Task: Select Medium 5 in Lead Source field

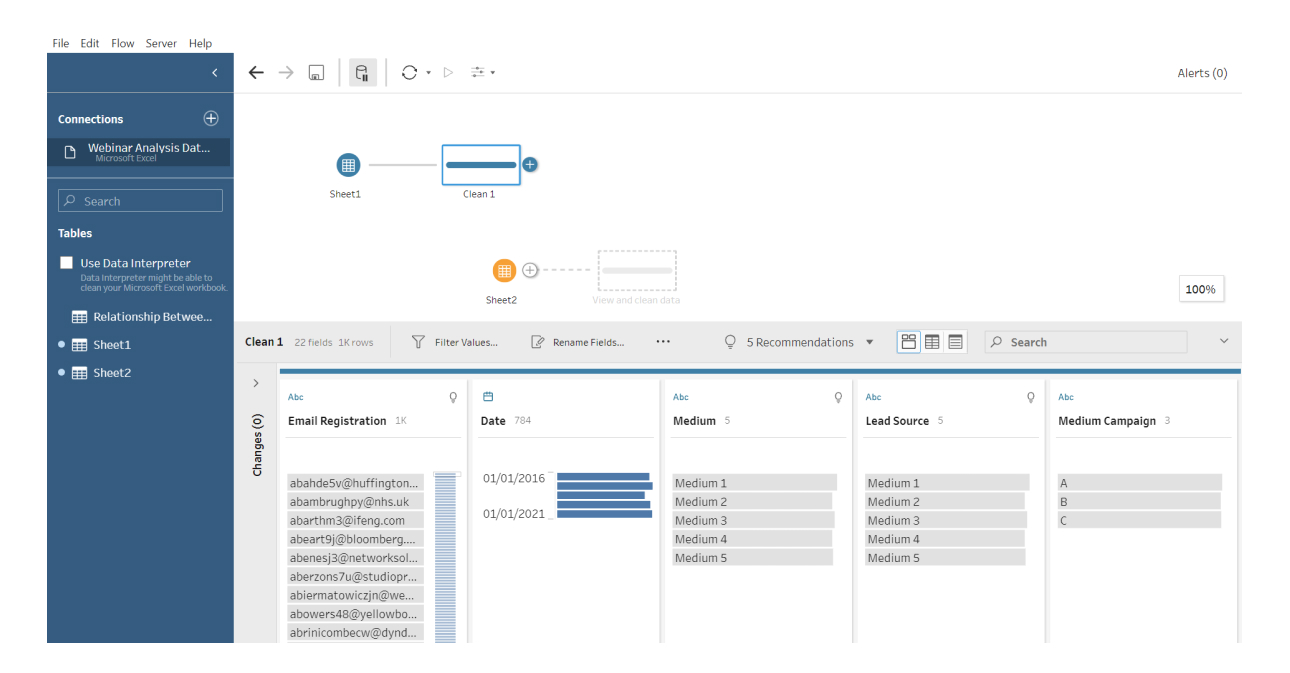Action: pos(945,558)
